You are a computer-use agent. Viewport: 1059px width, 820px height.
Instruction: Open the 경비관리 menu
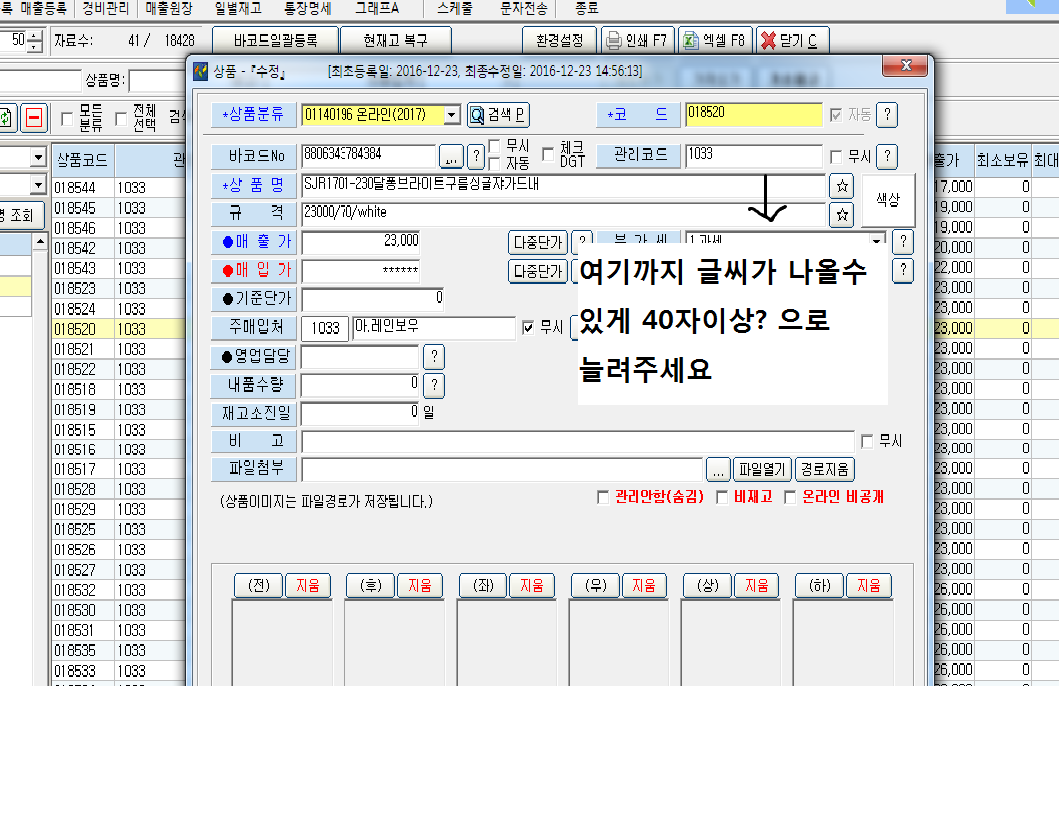(105, 8)
